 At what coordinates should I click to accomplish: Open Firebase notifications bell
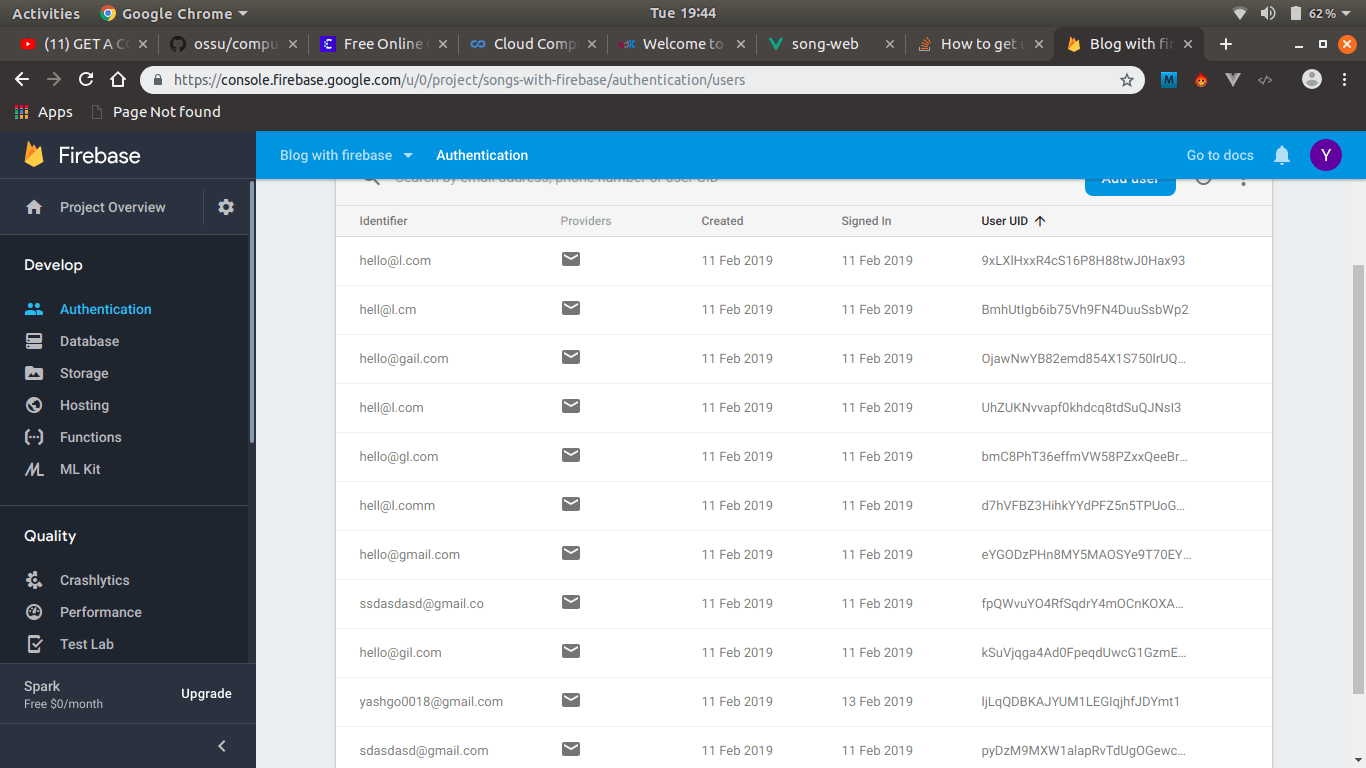[1281, 155]
